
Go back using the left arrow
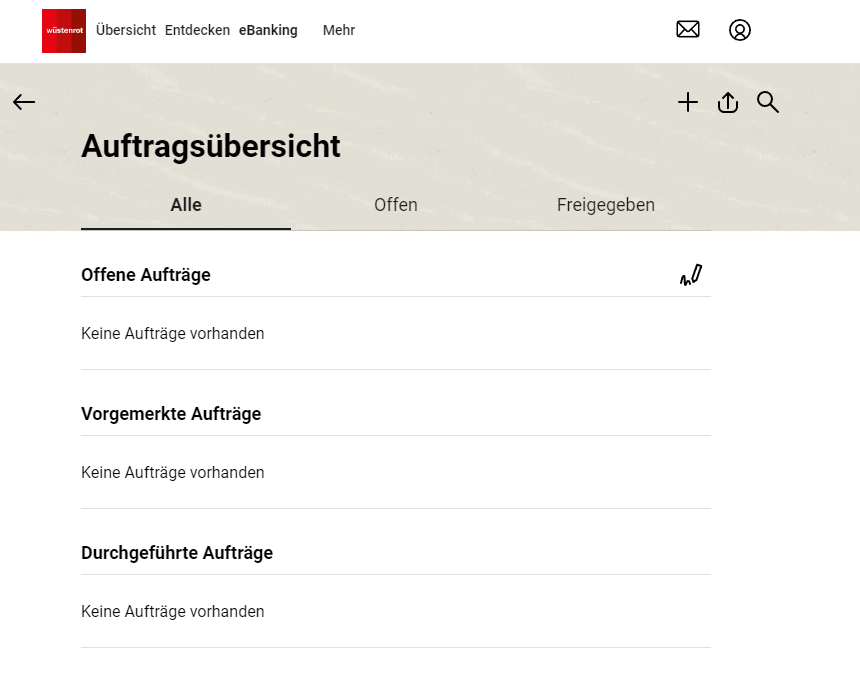24,102
